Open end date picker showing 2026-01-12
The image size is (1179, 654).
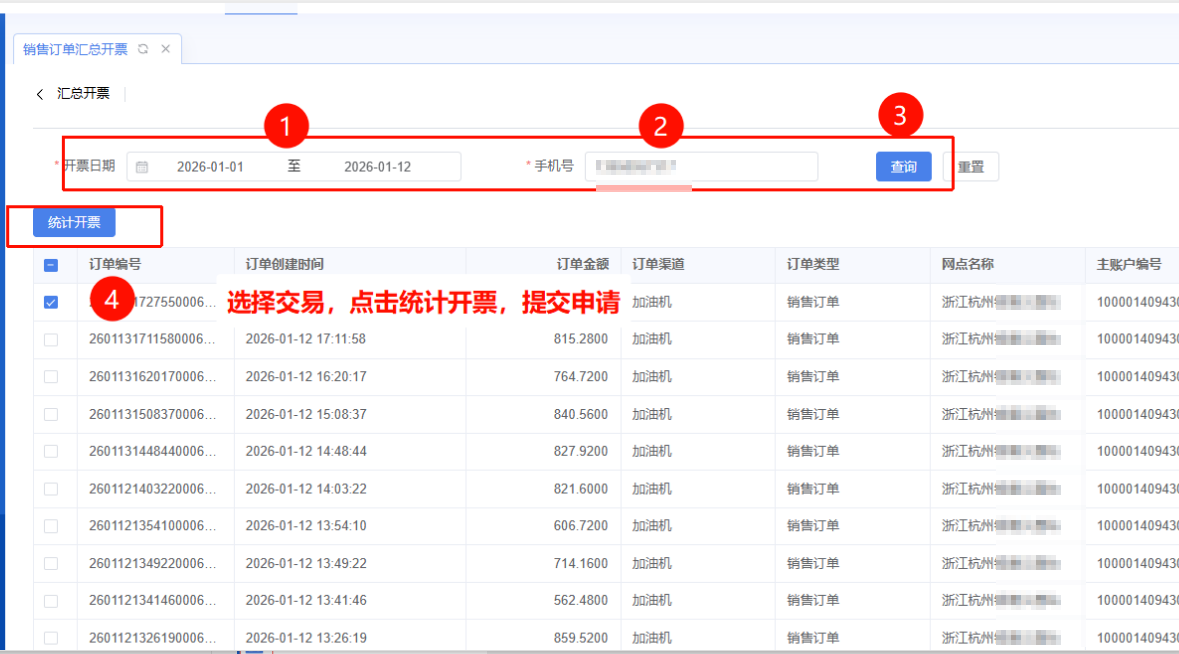point(377,167)
